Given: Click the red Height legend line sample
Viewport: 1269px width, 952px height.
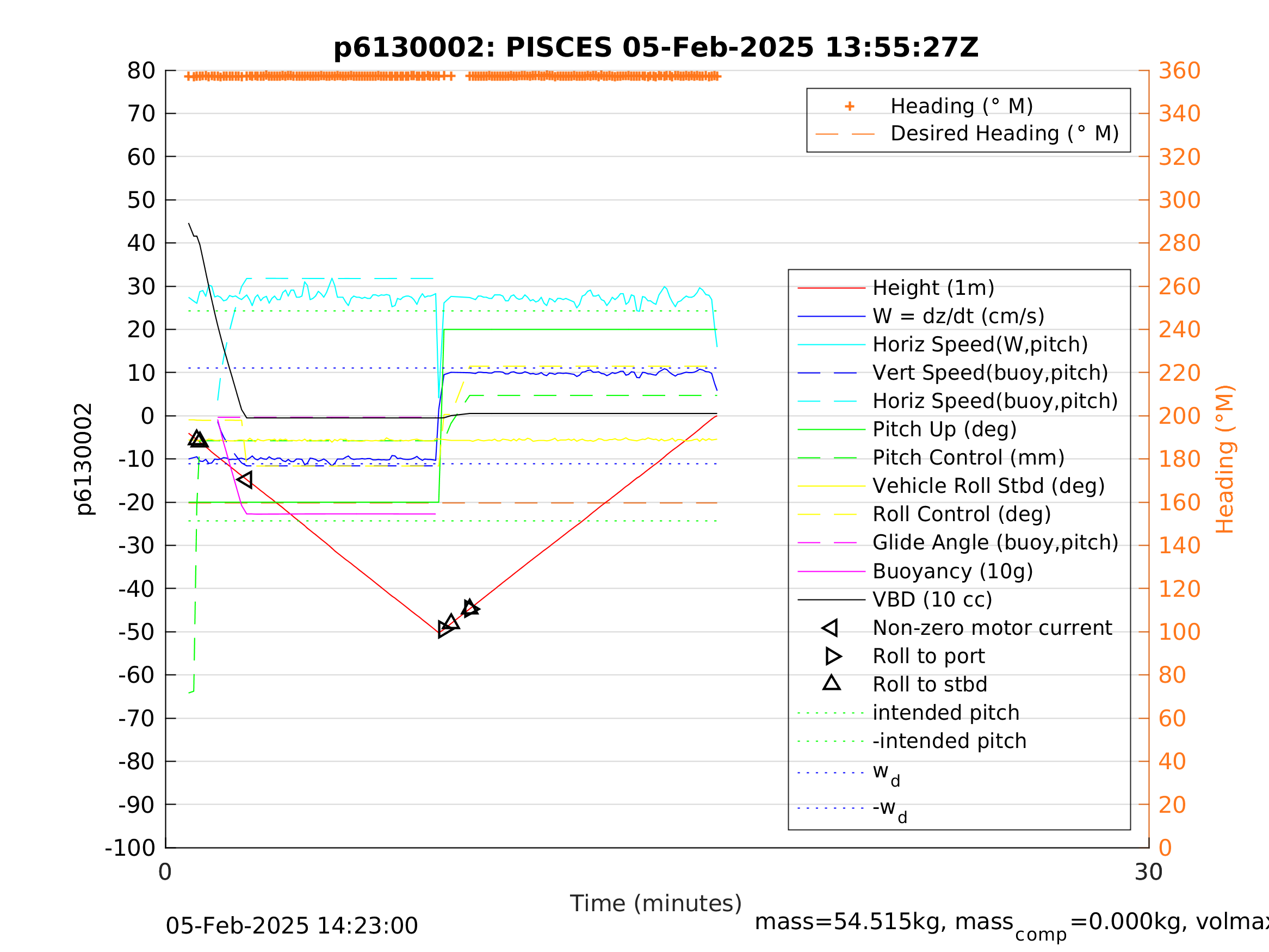Looking at the screenshot, I should [x=831, y=288].
